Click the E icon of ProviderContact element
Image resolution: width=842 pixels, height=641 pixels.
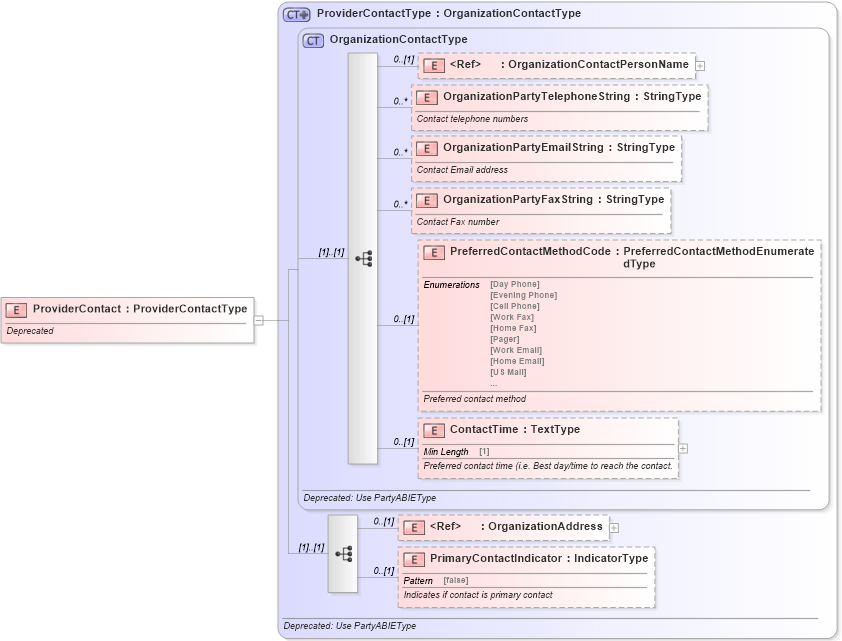coord(17,310)
